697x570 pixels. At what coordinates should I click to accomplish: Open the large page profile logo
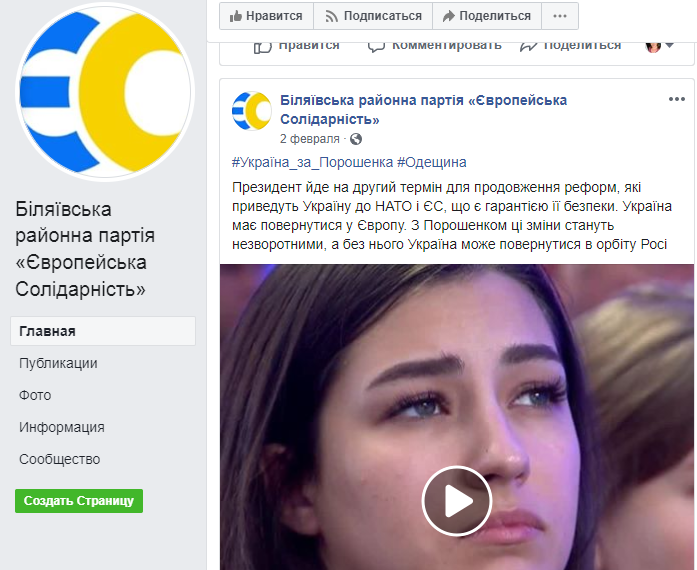pos(105,92)
